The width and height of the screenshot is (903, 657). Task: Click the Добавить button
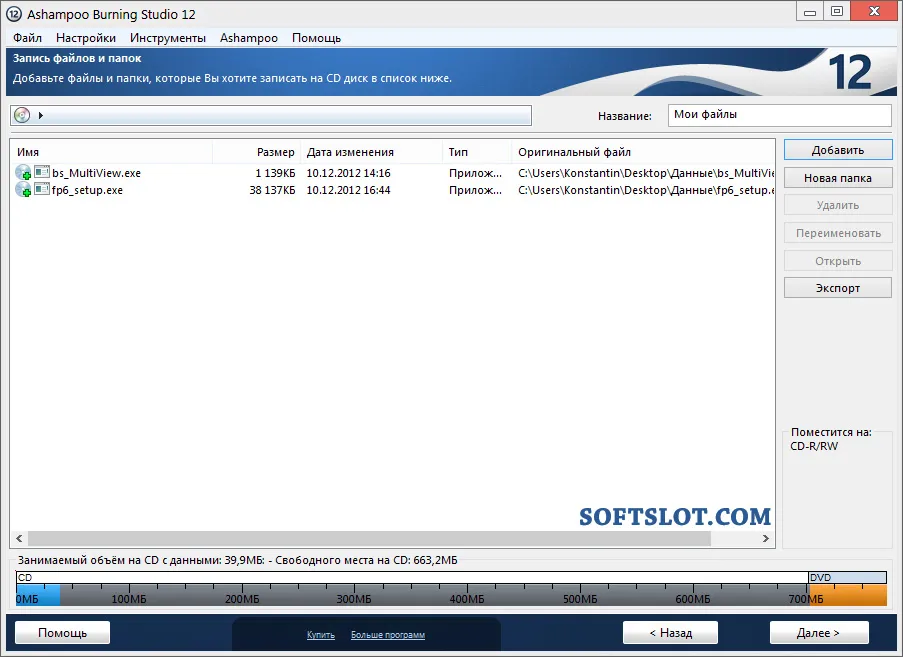[x=838, y=150]
